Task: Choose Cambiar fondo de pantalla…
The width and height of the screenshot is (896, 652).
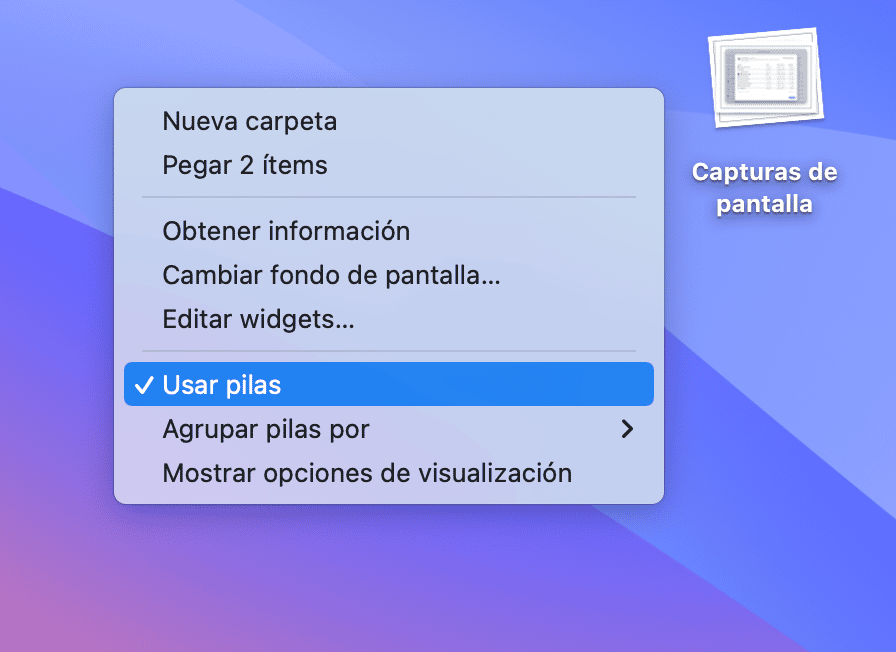Action: (389, 275)
